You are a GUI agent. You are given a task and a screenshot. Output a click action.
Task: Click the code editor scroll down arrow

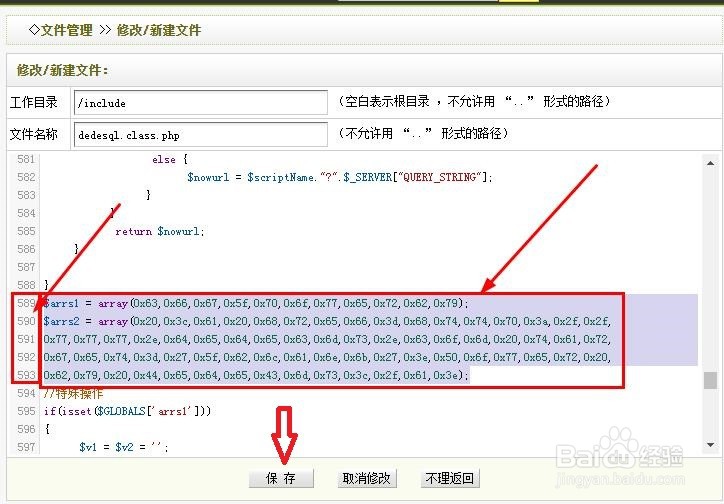[711, 445]
